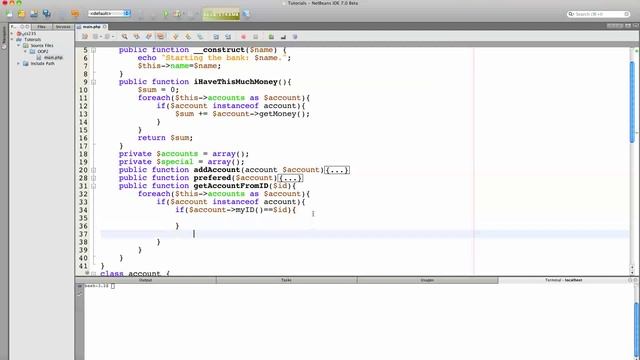Select the OOP2 folder in the tree
The height and width of the screenshot is (360, 640).
click(43, 51)
